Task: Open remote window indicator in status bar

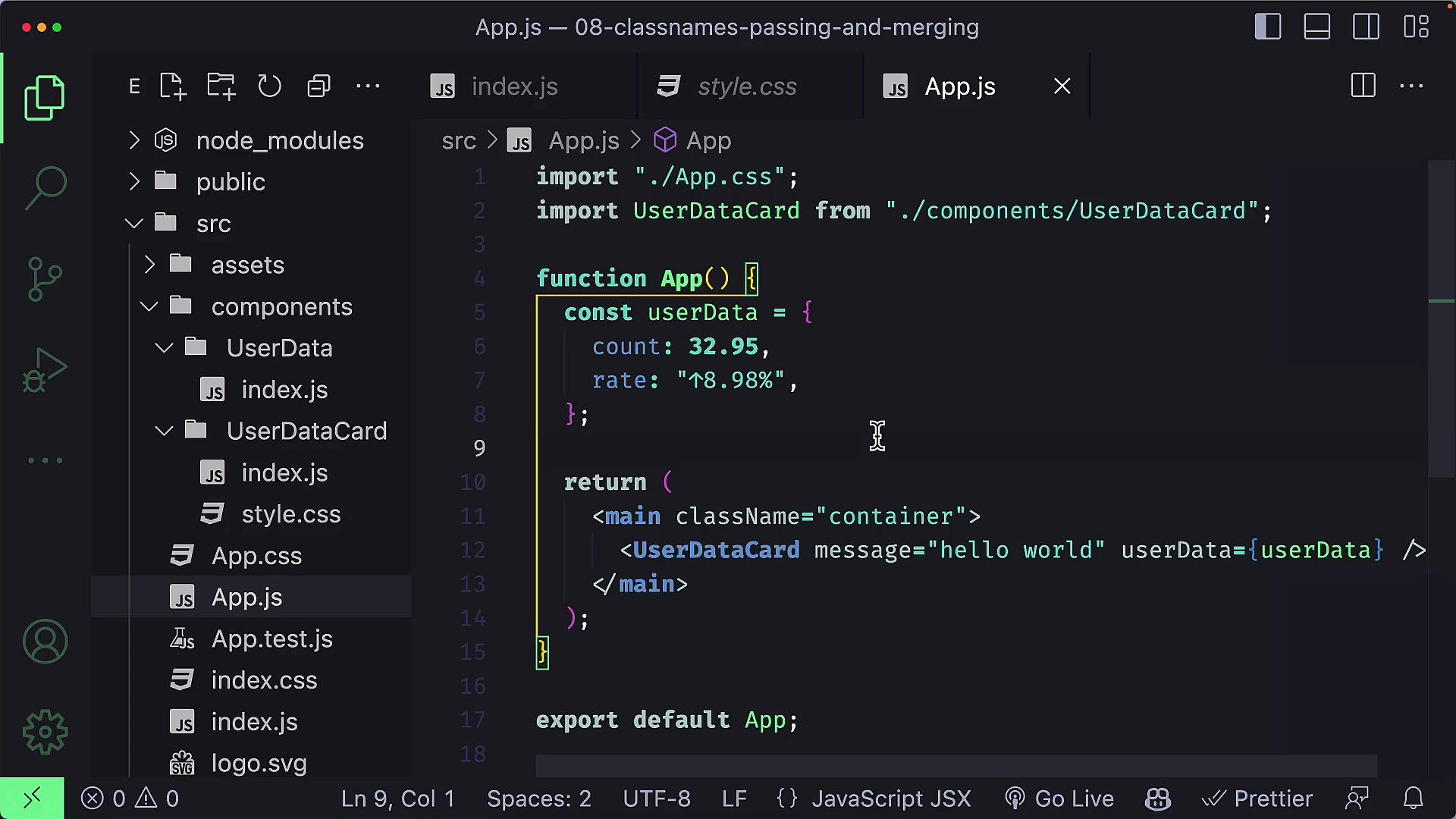Action: (32, 799)
